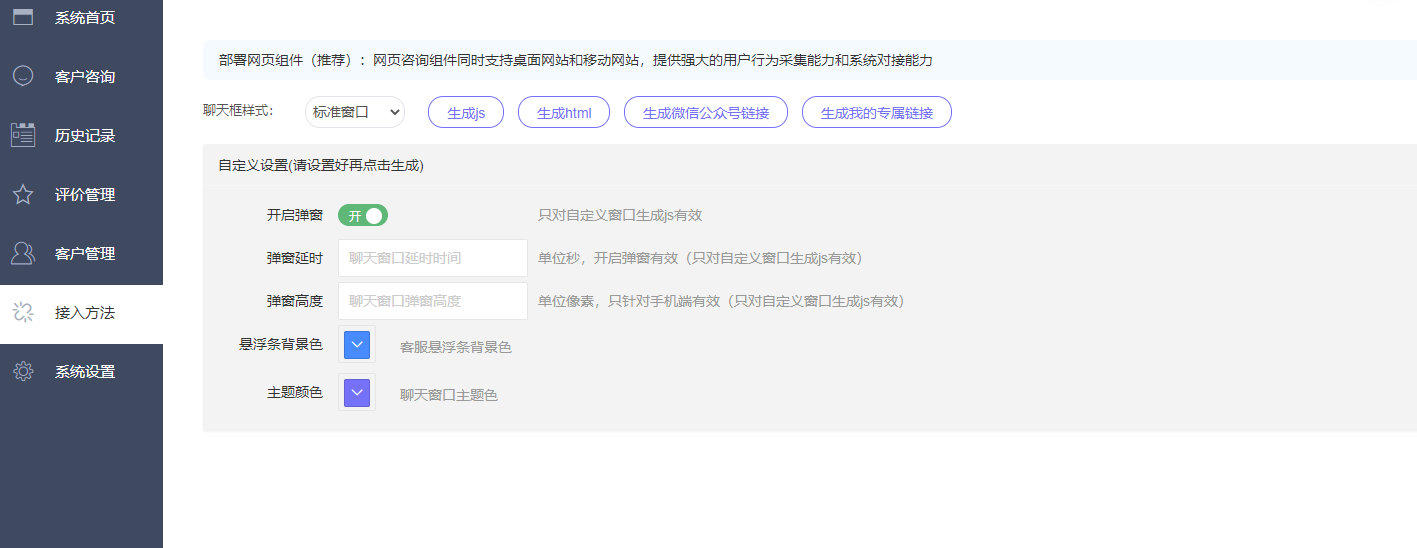Click 生成我的专属链接 button
The height and width of the screenshot is (548, 1417).
point(877,113)
